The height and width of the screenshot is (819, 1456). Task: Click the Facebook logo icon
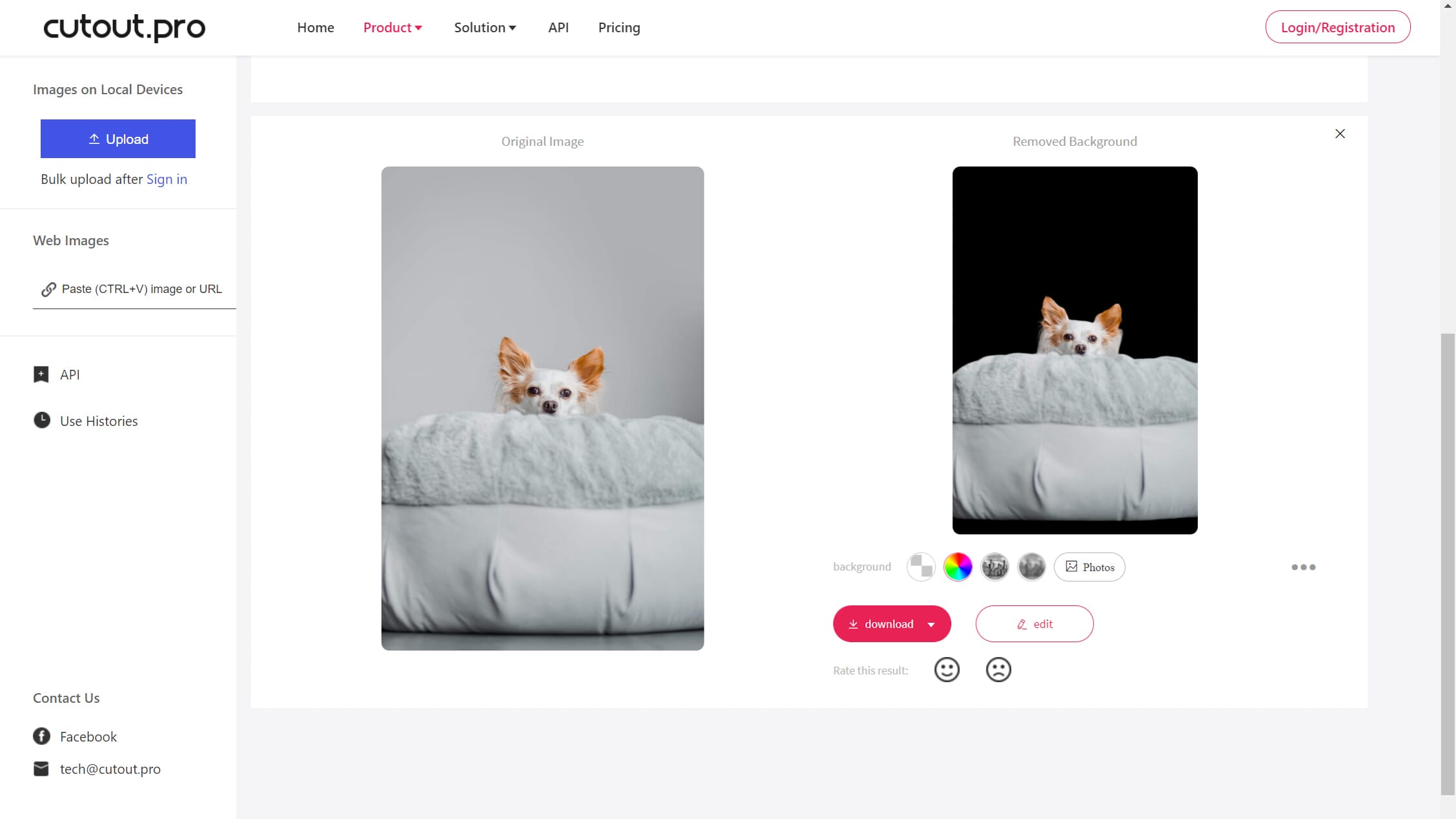click(x=41, y=736)
